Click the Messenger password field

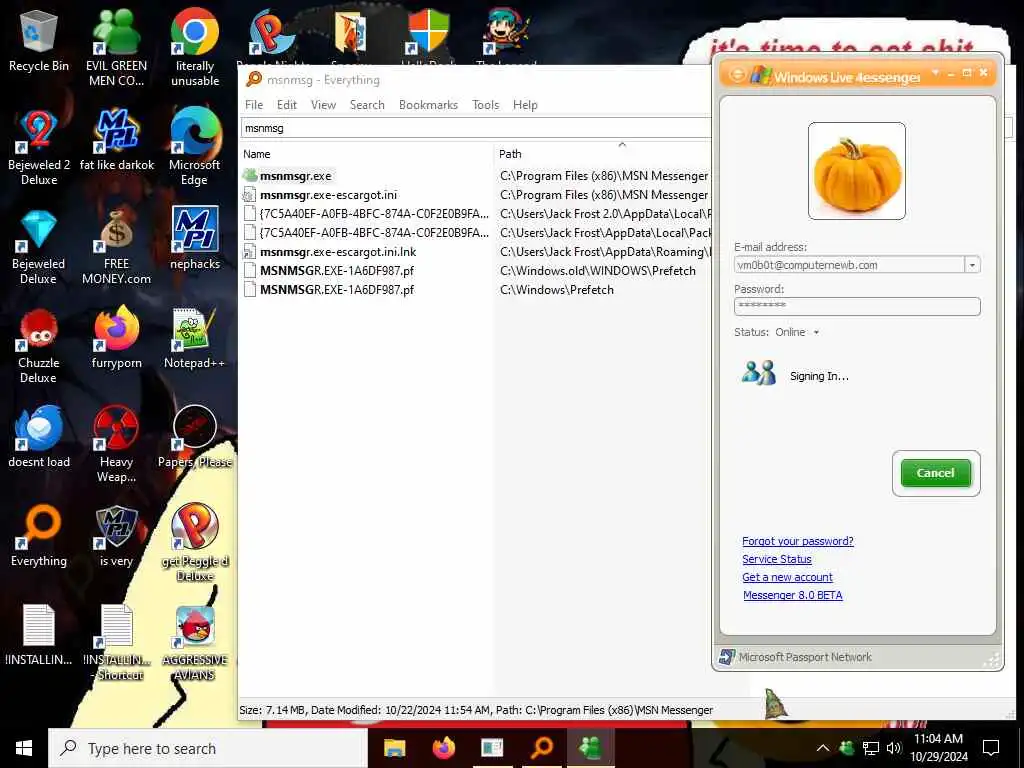click(857, 306)
